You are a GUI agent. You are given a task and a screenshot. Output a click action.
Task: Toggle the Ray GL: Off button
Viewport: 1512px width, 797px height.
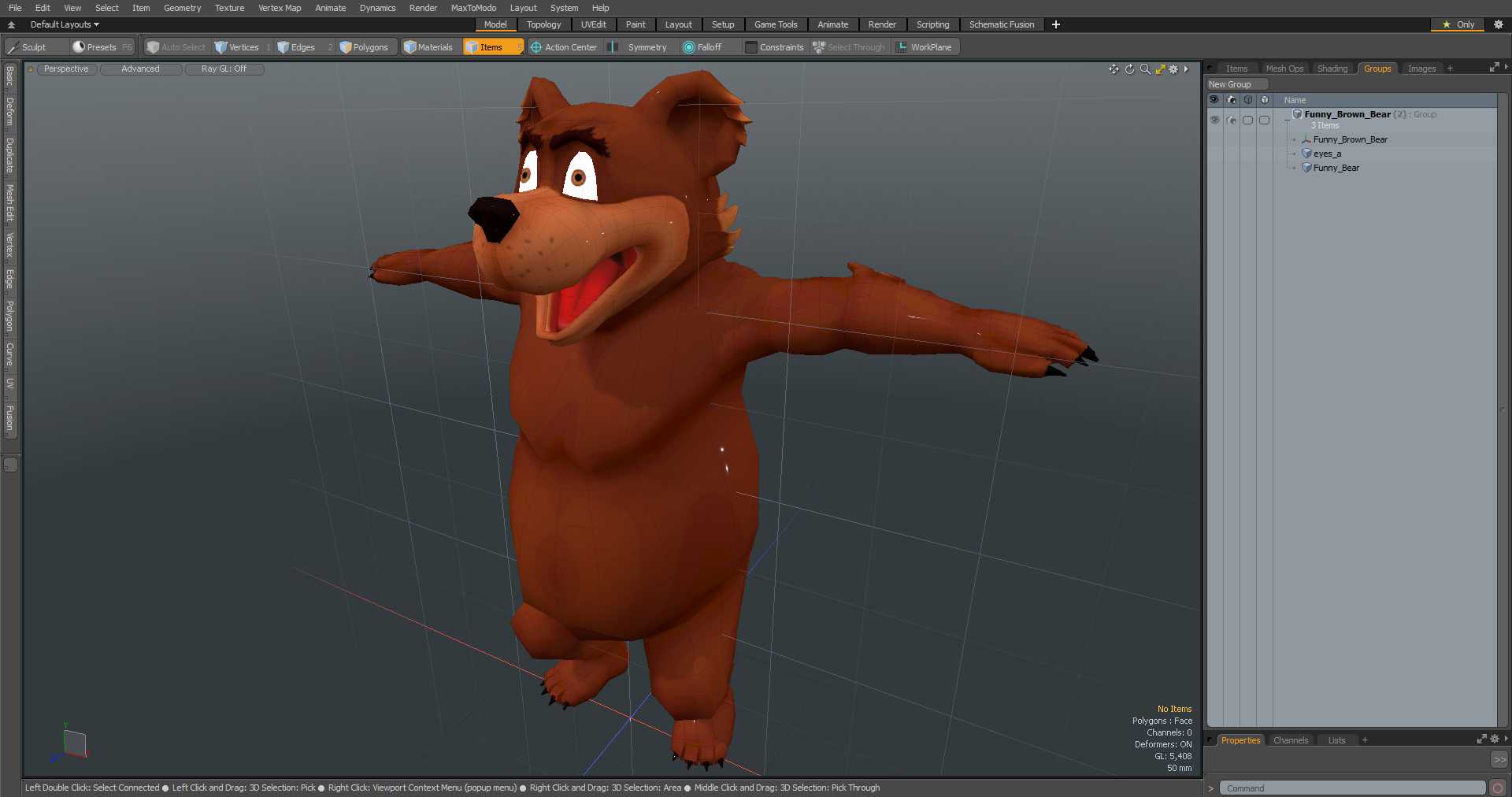click(224, 69)
